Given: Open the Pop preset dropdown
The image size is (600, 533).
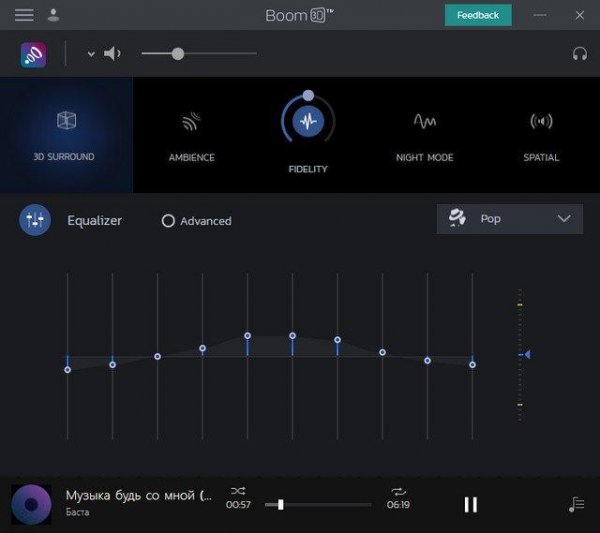Looking at the screenshot, I should point(510,219).
